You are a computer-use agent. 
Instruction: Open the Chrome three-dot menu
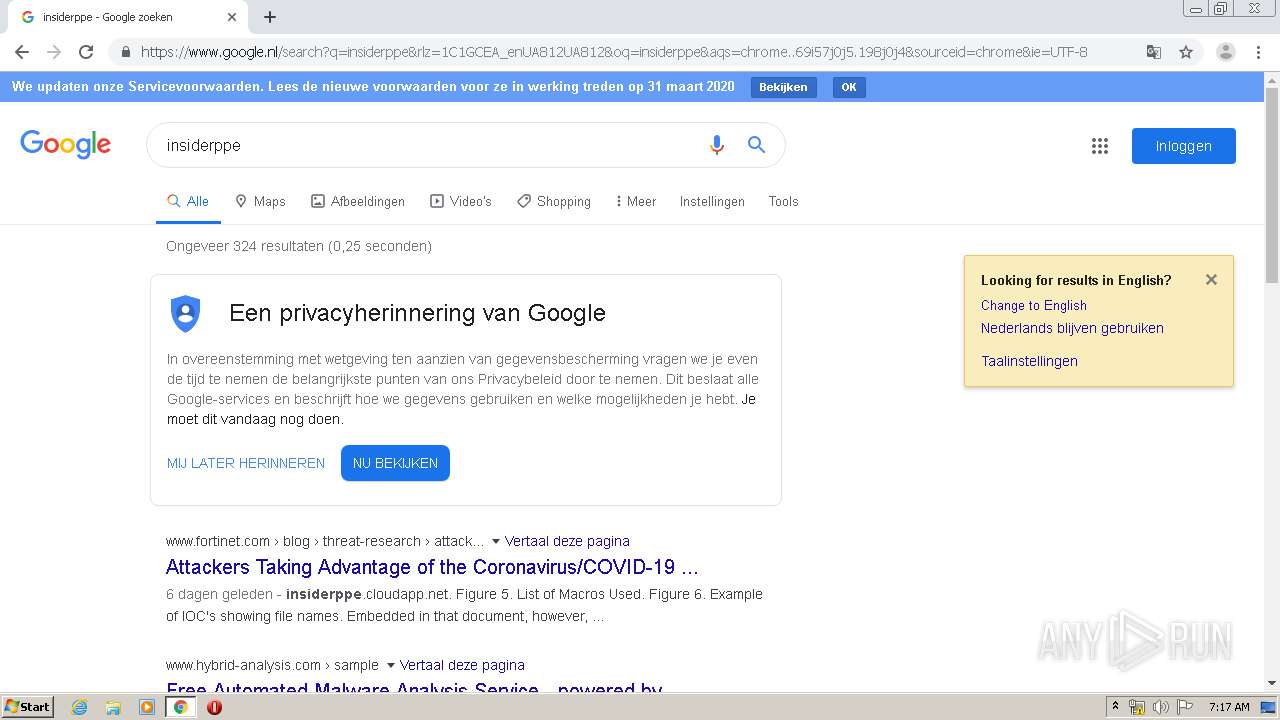pos(1258,52)
